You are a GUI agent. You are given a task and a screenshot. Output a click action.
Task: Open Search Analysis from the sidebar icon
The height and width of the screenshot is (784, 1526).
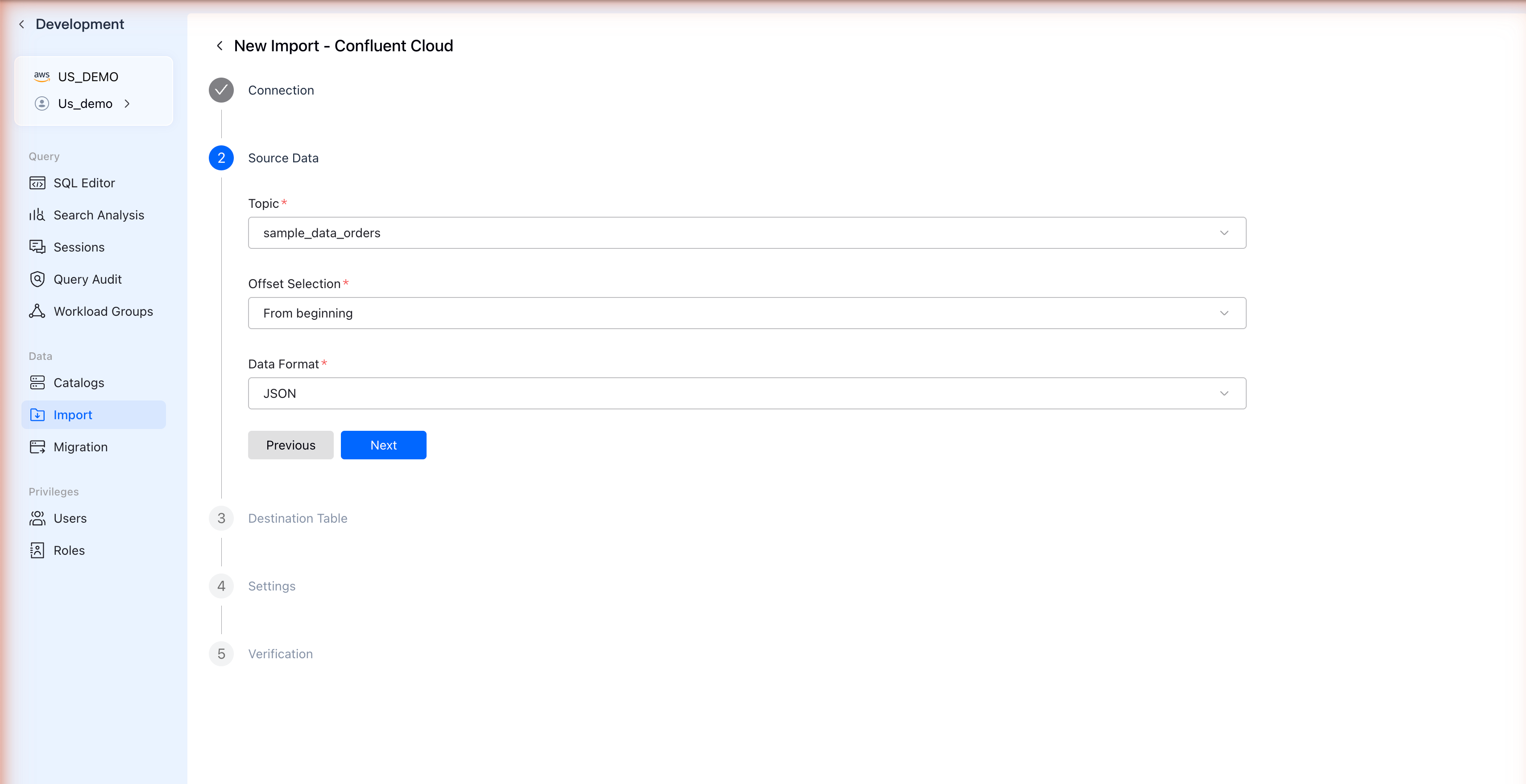[37, 215]
